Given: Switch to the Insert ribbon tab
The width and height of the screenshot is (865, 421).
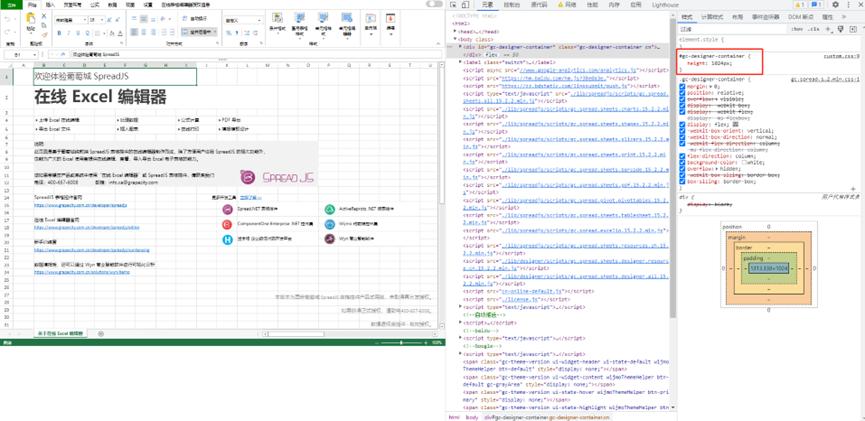Looking at the screenshot, I should 50,4.
